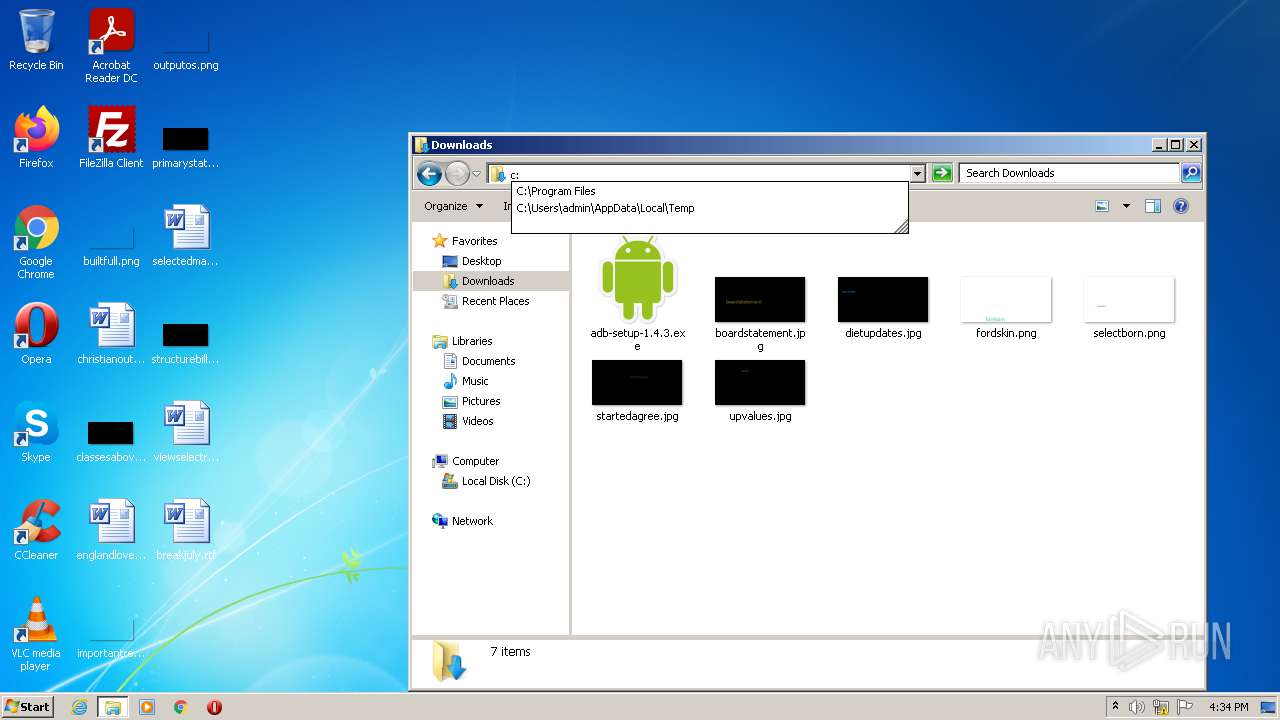Click Chrome icon in taskbar

pos(181,707)
